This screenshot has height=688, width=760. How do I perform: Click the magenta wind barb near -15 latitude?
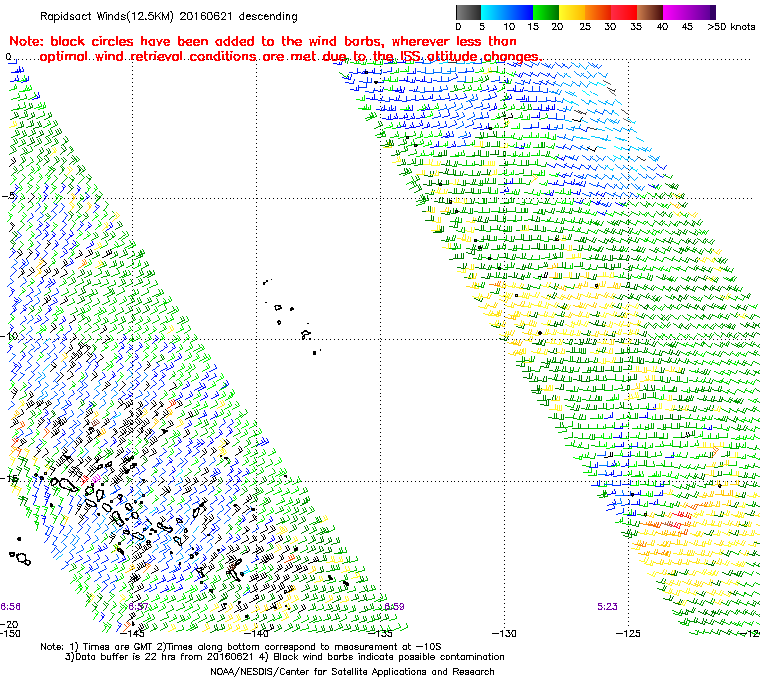96,478
